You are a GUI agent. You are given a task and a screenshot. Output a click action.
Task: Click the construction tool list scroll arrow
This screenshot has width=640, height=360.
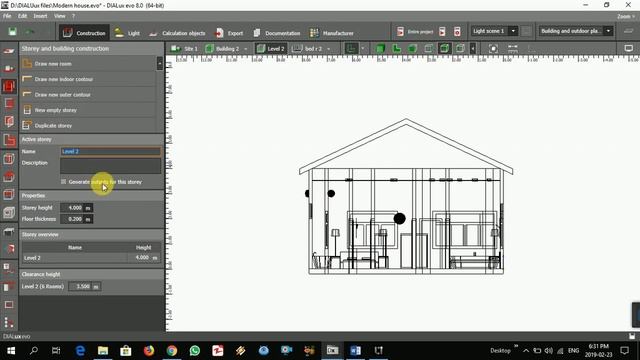click(x=160, y=63)
